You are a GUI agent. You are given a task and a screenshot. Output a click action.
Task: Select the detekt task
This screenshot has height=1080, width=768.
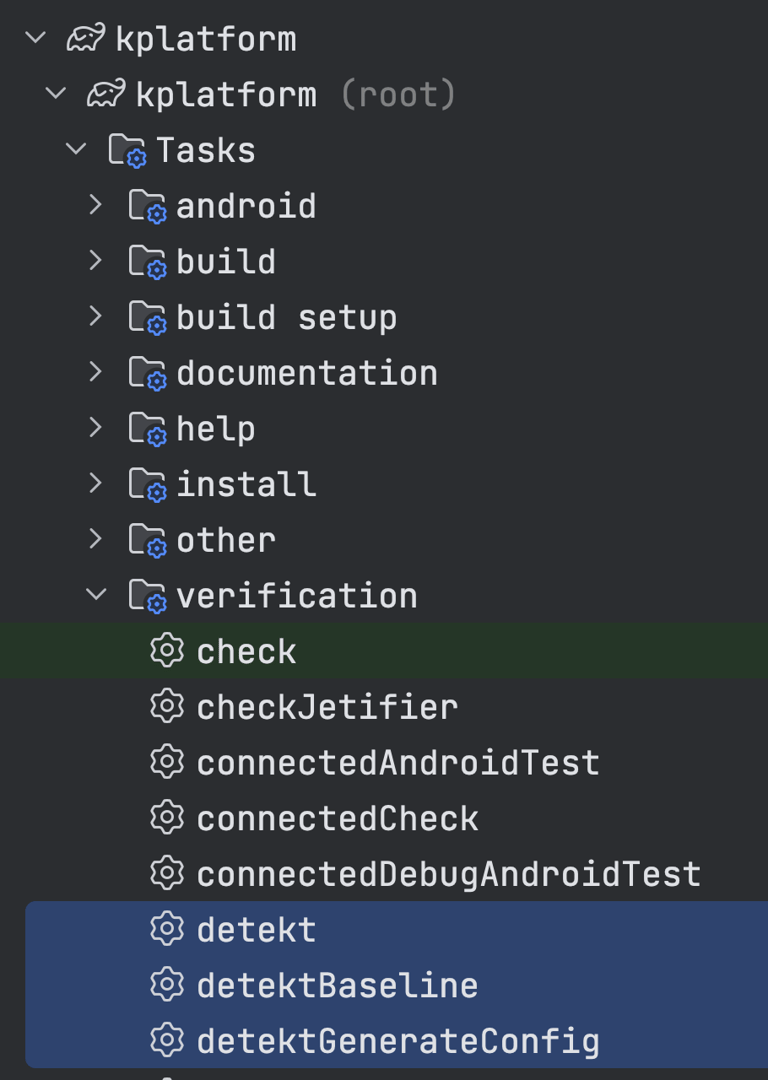pyautogui.click(x=256, y=930)
